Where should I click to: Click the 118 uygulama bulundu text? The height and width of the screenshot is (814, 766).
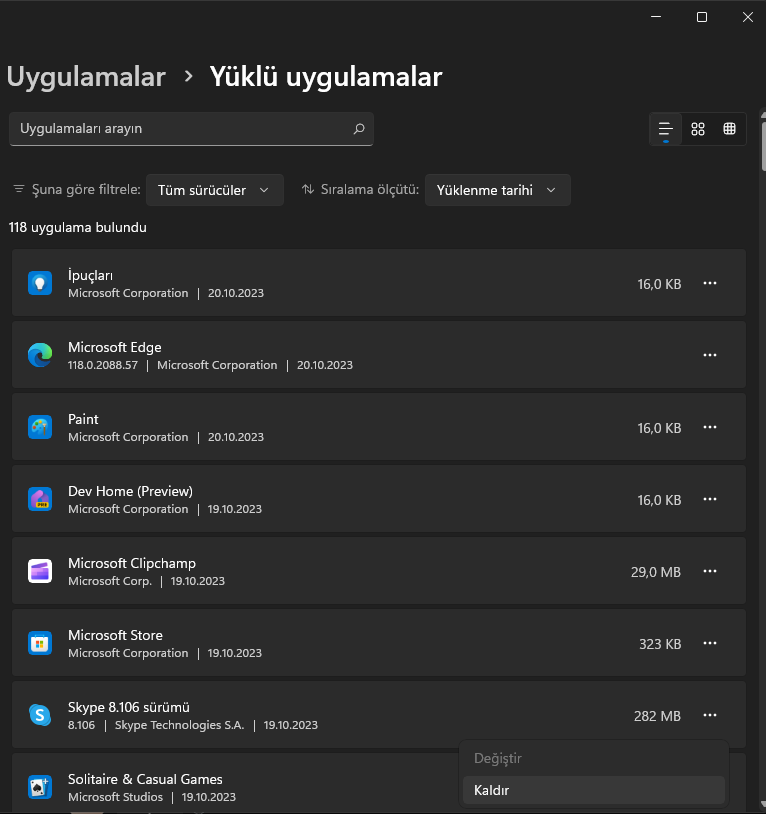click(78, 227)
